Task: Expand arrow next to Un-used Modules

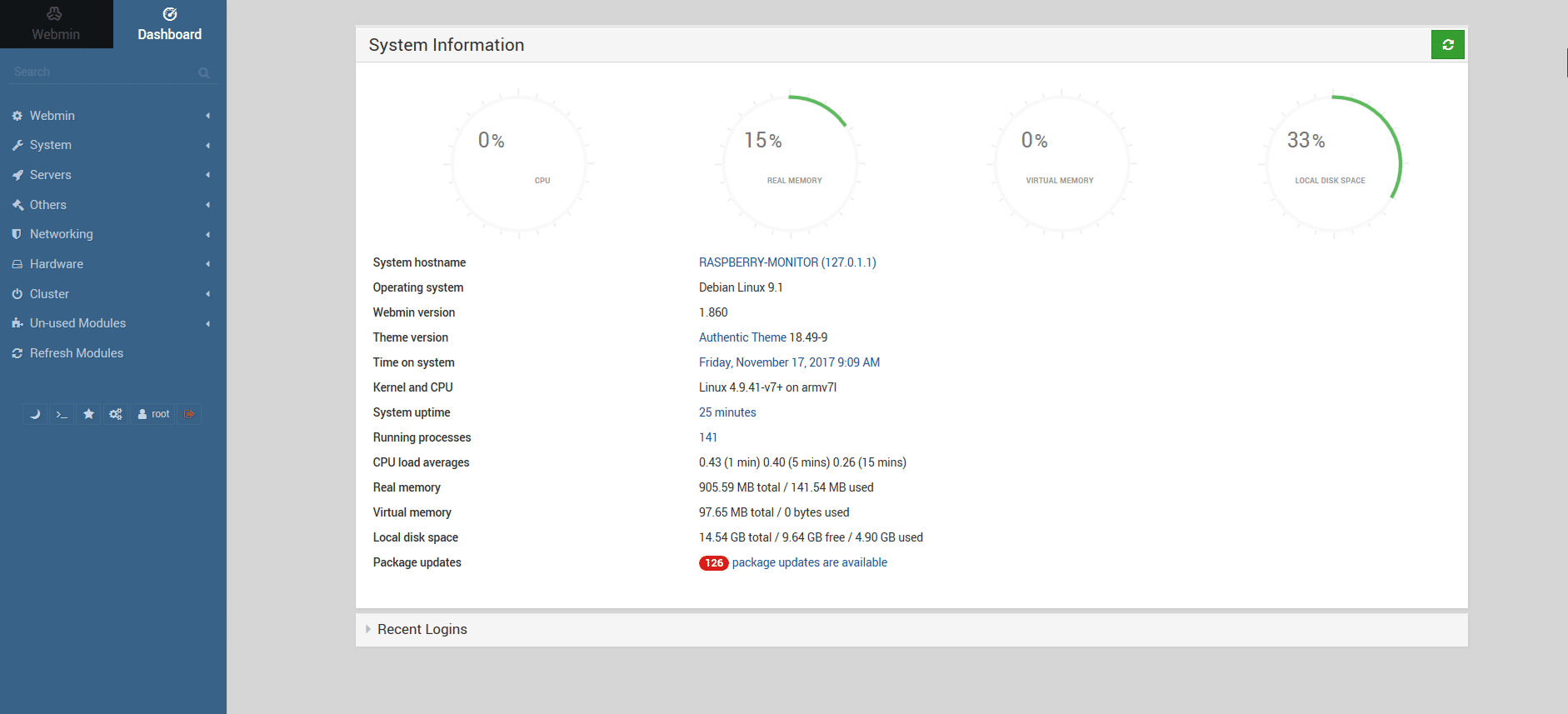Action: click(x=208, y=323)
